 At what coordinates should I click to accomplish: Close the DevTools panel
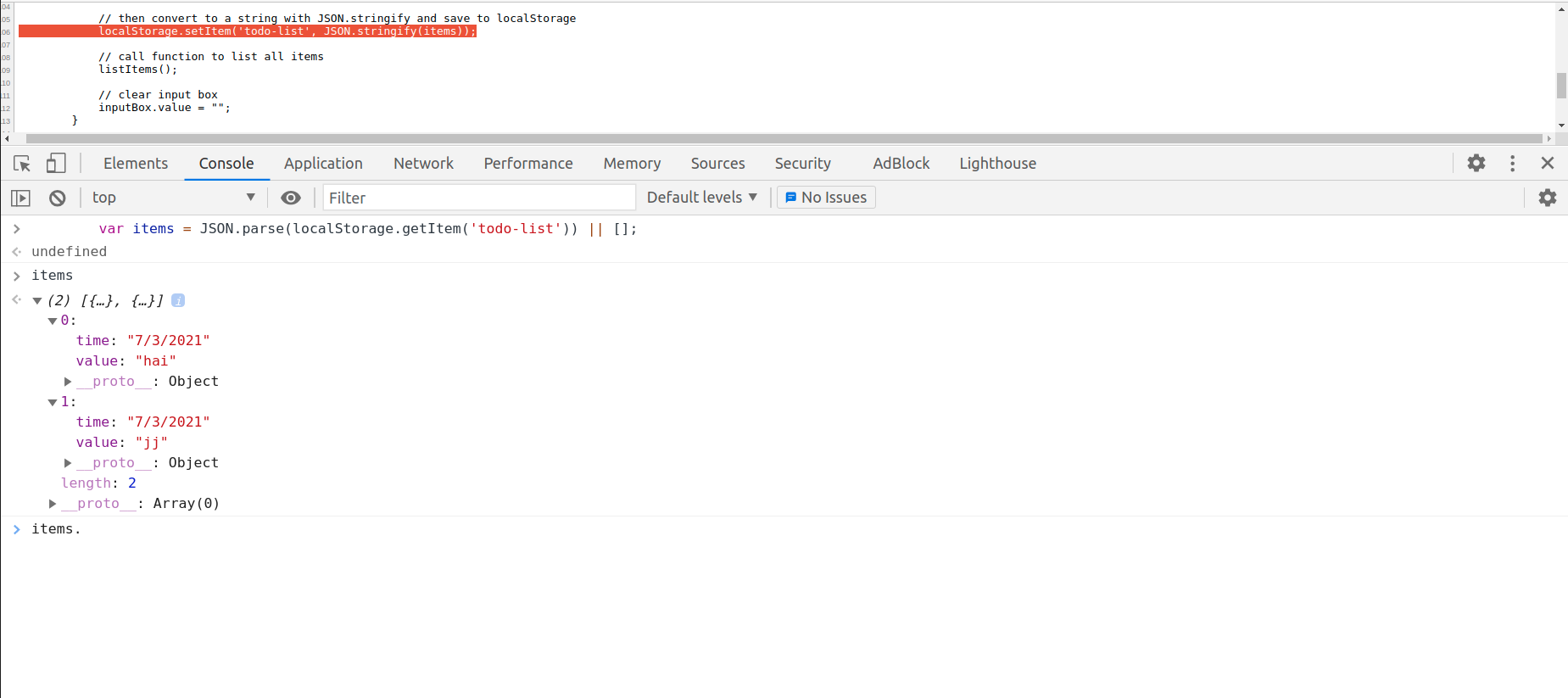click(x=1548, y=164)
